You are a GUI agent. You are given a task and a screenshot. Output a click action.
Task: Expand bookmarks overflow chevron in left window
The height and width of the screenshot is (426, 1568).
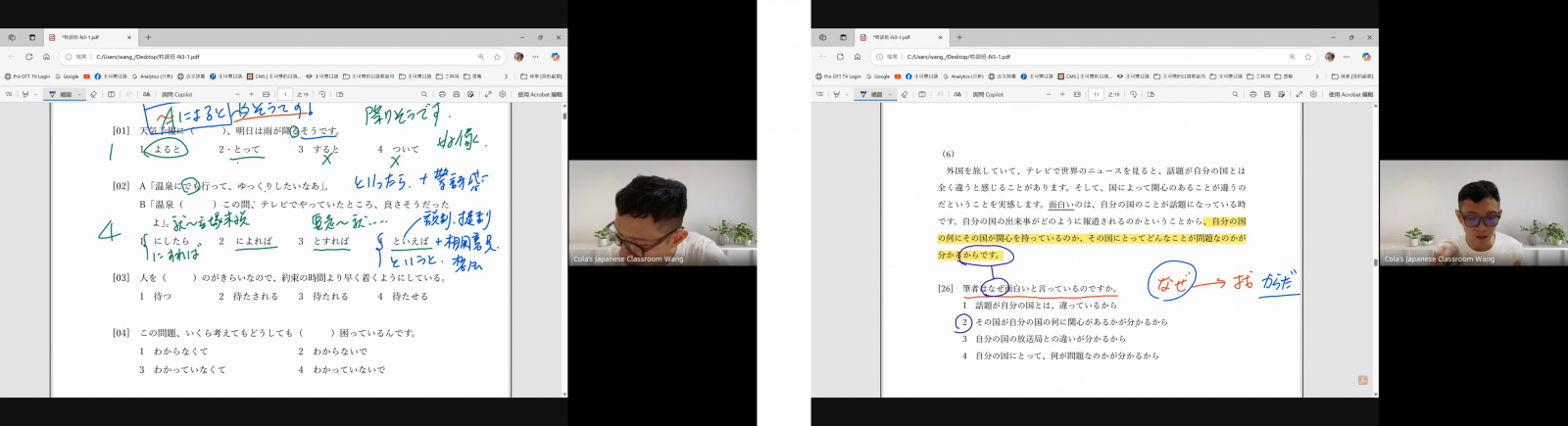(x=506, y=76)
